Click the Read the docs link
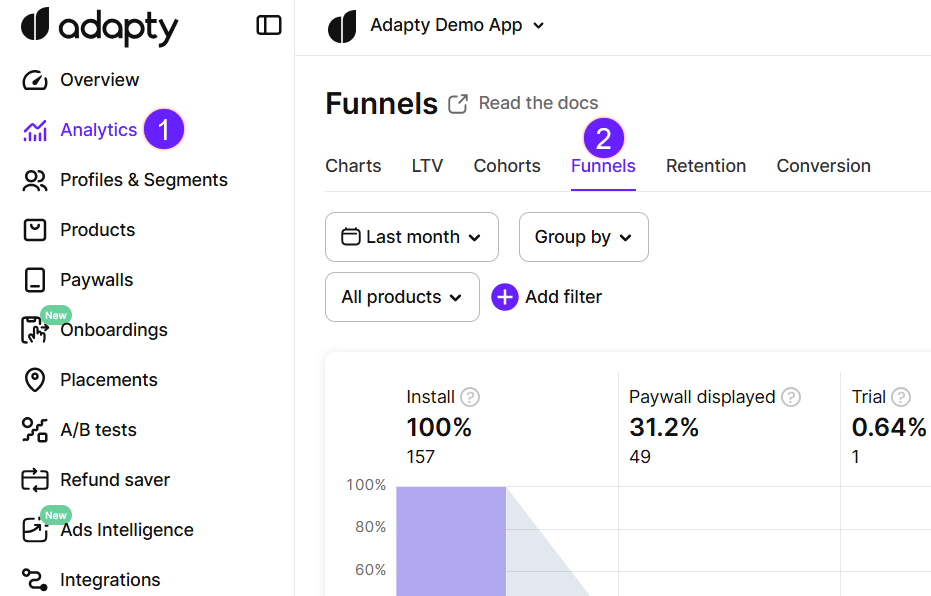This screenshot has height=596, width=931. pyautogui.click(x=538, y=103)
